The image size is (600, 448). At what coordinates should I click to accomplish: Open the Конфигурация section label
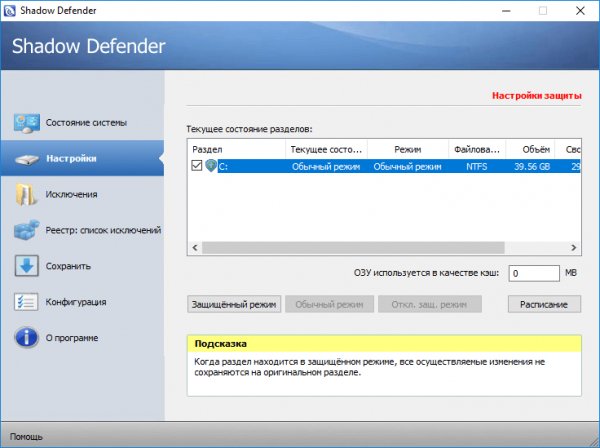[76, 302]
